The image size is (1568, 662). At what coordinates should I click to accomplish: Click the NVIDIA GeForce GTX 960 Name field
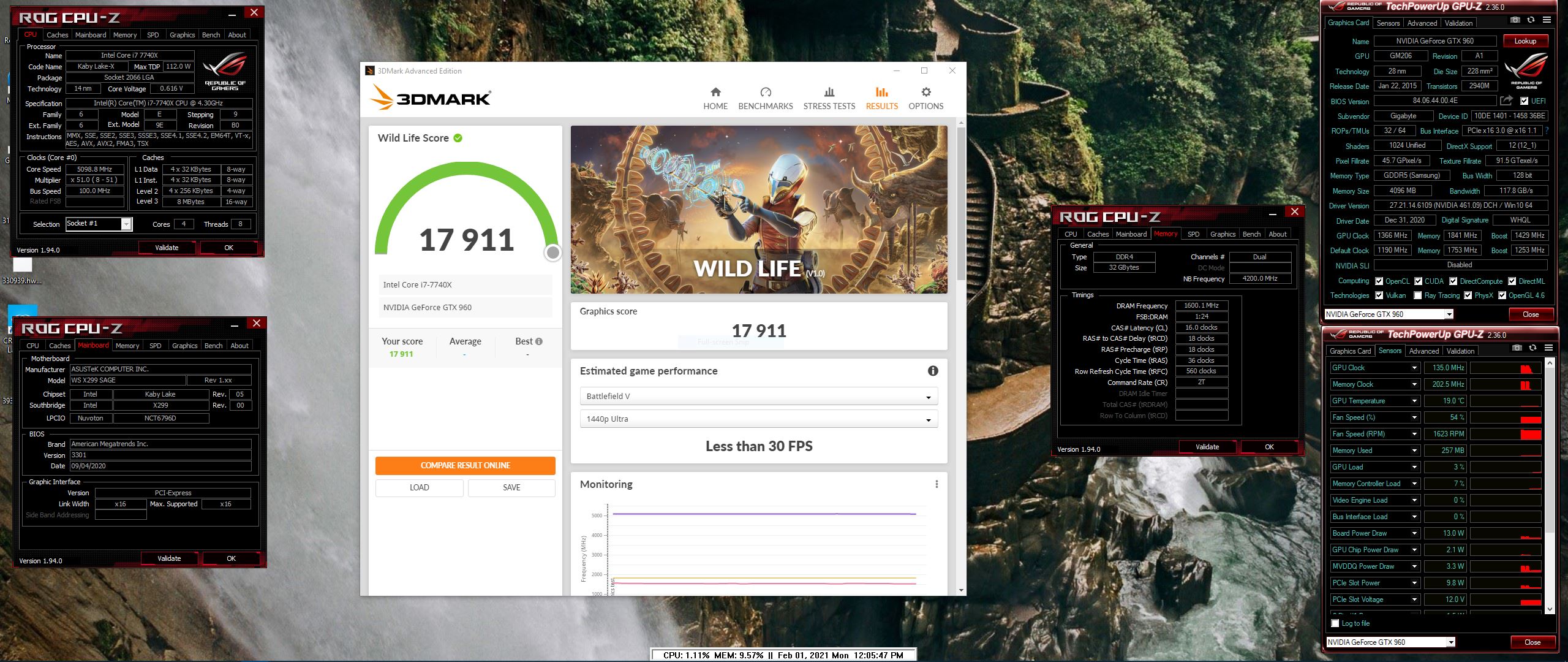tap(1435, 41)
